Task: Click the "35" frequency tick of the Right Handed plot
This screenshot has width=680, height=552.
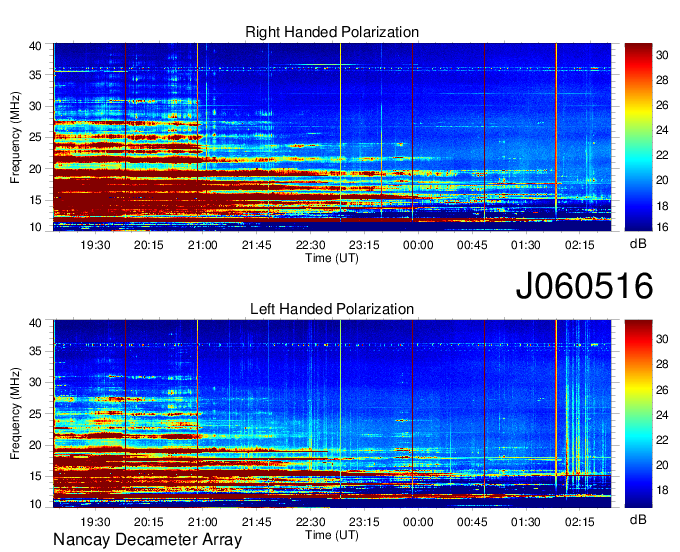Action: [x=35, y=75]
